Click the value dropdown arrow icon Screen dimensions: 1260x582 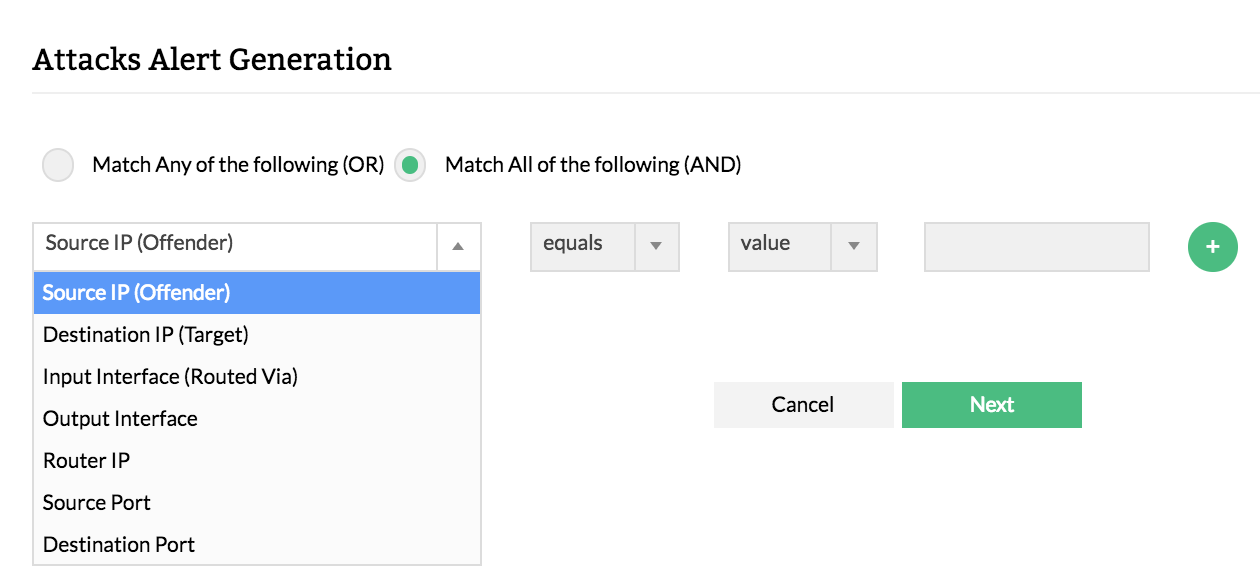[x=854, y=246]
